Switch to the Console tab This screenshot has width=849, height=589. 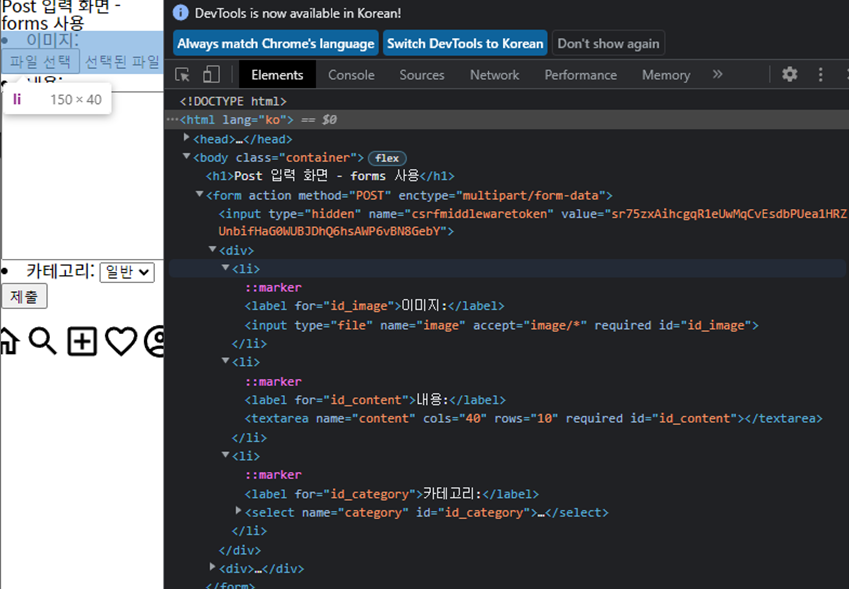point(351,75)
